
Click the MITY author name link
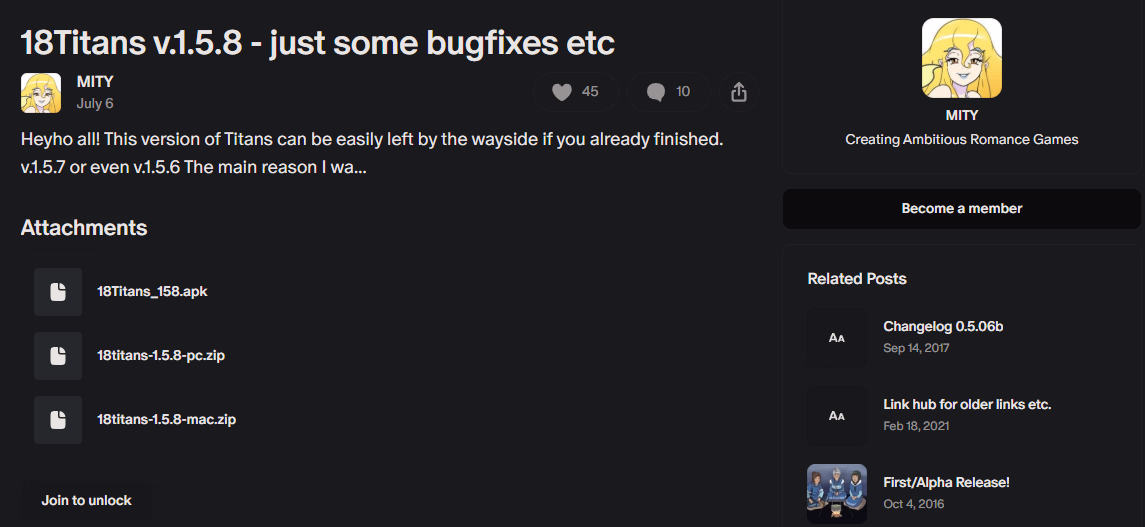95,82
